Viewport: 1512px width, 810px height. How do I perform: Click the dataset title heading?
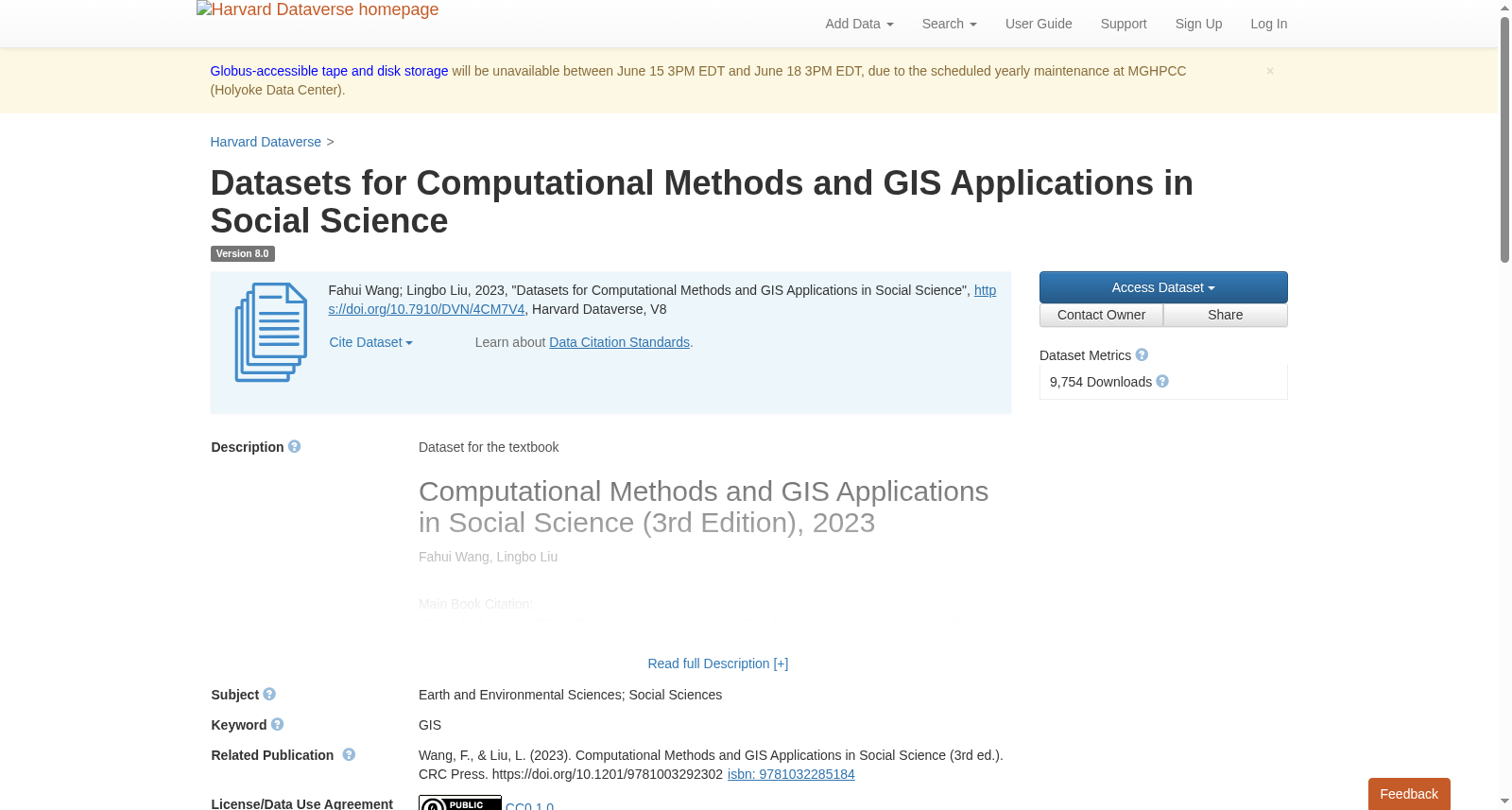(x=702, y=201)
